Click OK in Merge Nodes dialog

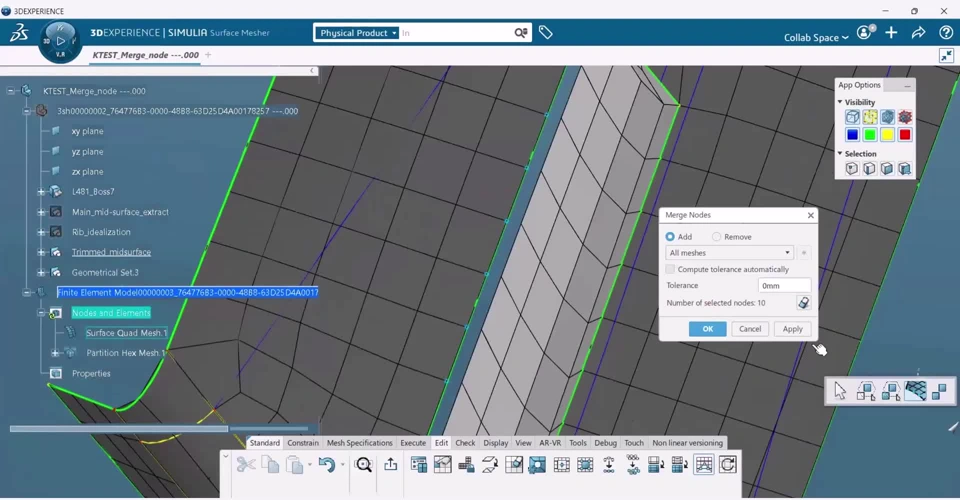[x=708, y=329]
